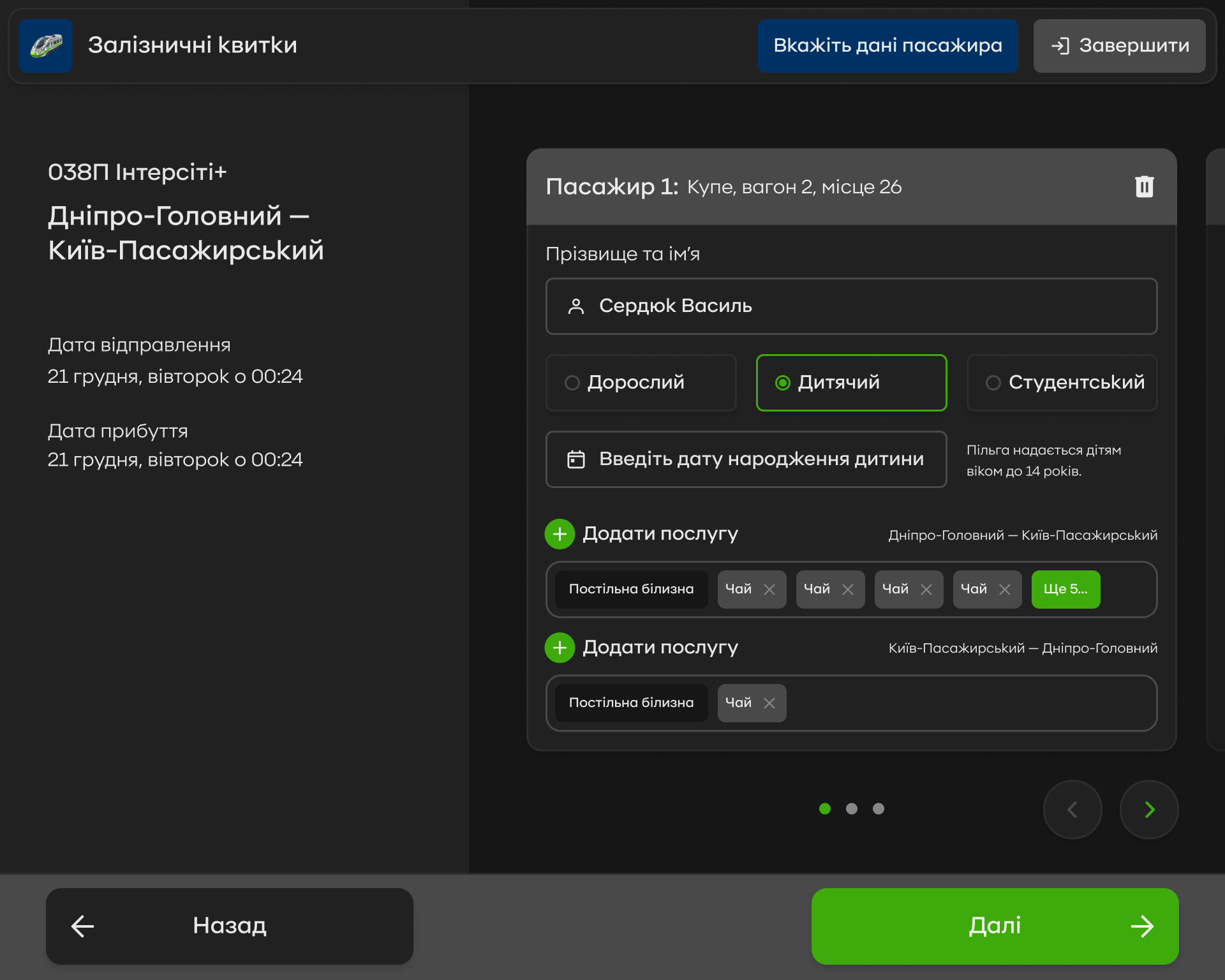
Task: Open the child birth date picker
Action: point(746,459)
